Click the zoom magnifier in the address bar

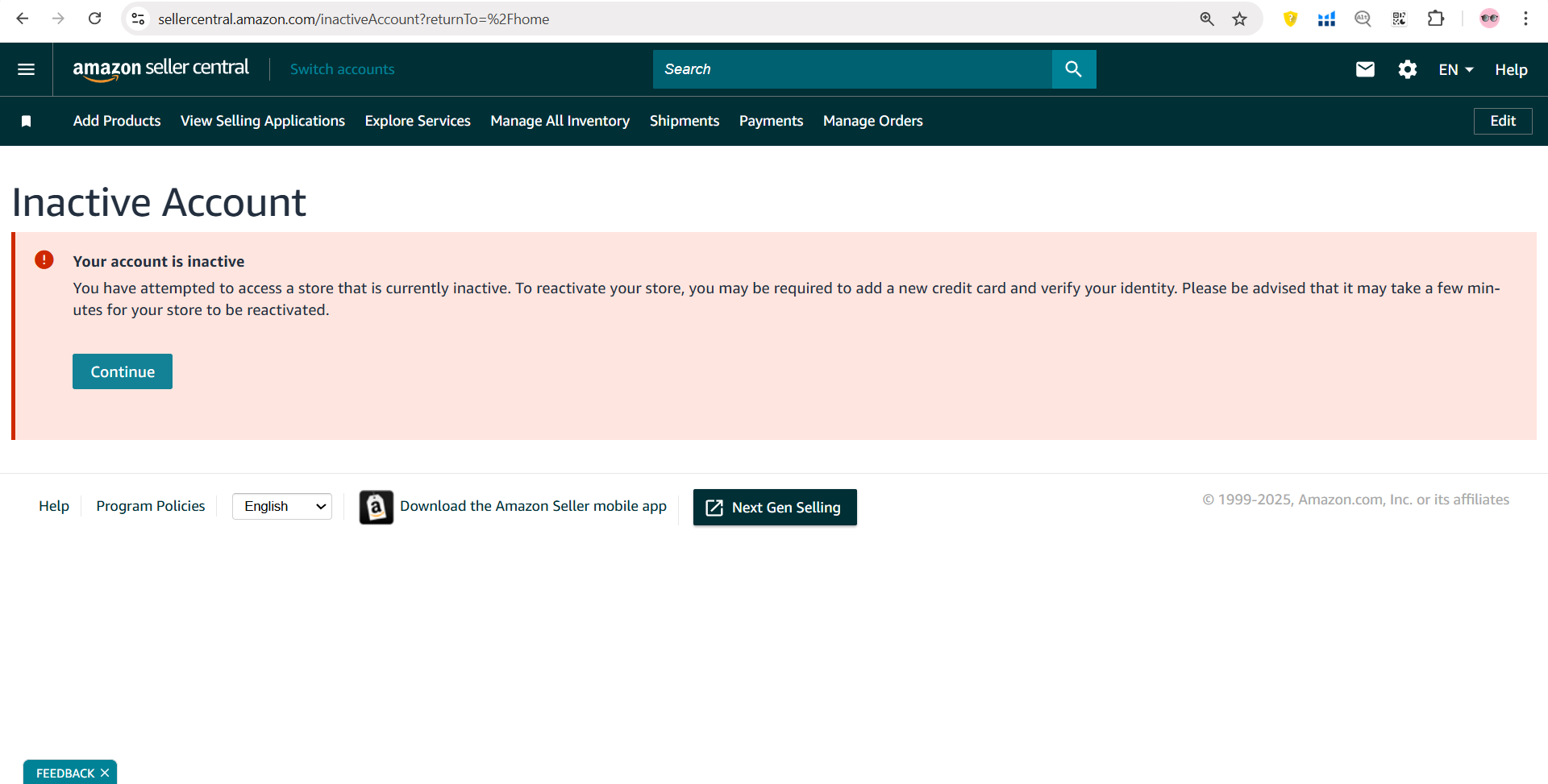point(1207,19)
